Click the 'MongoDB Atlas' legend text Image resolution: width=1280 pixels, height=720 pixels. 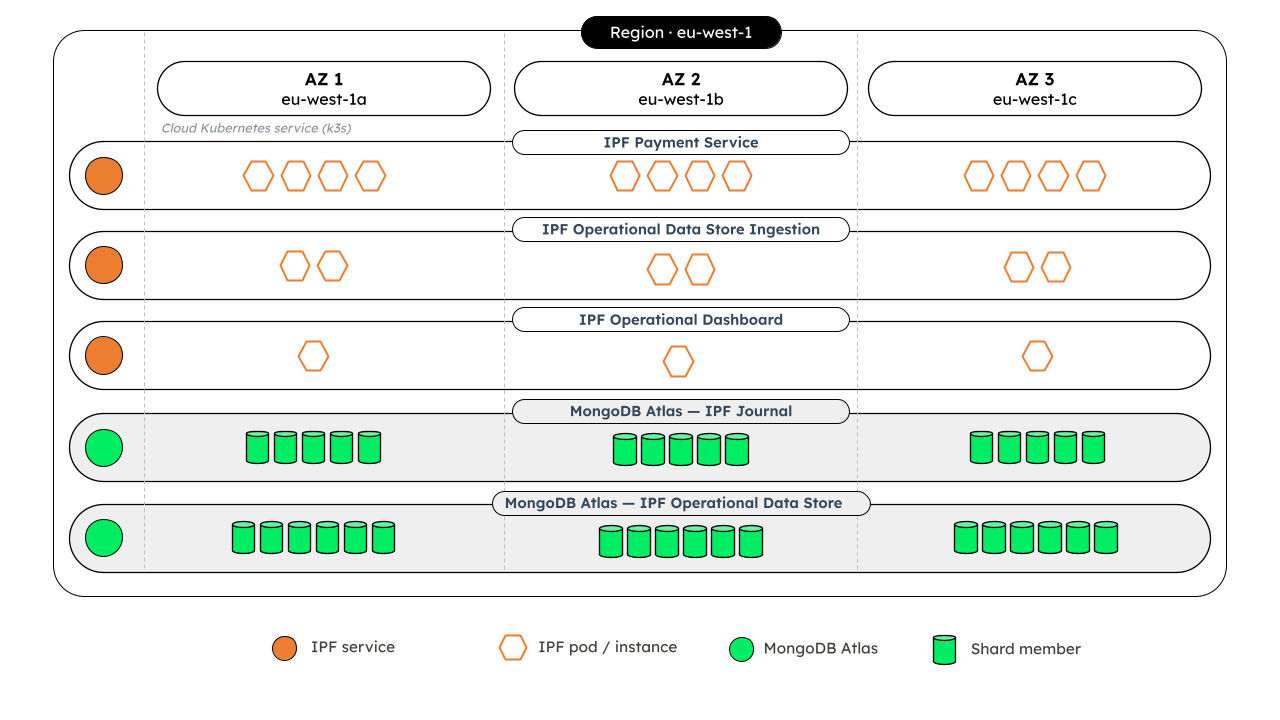(821, 648)
